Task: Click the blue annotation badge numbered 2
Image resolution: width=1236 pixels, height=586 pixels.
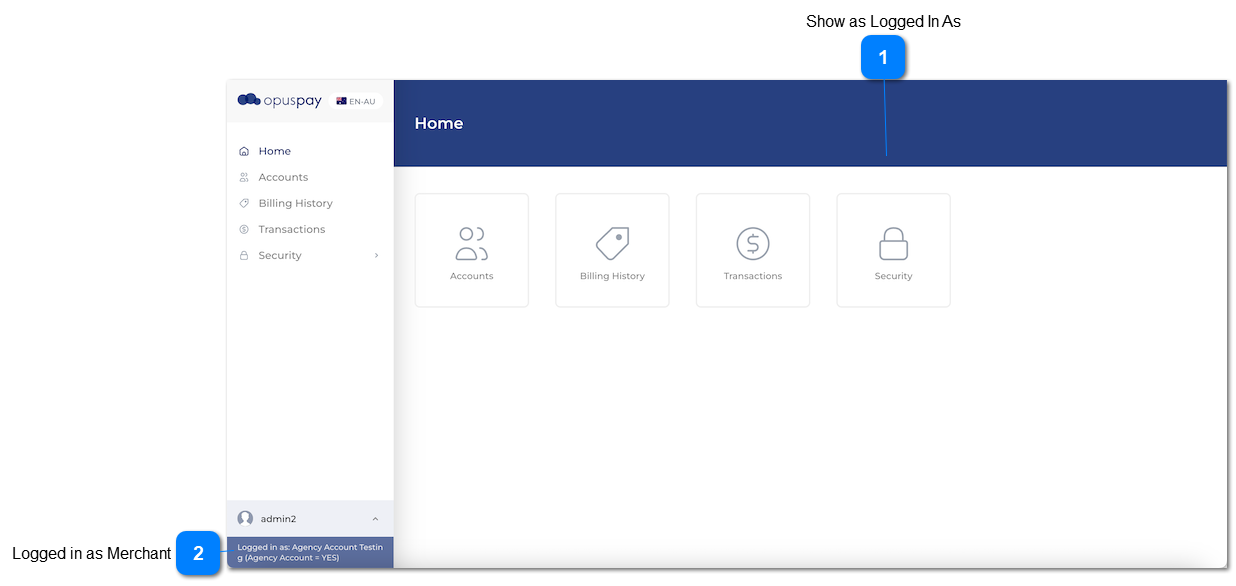Action: 198,553
